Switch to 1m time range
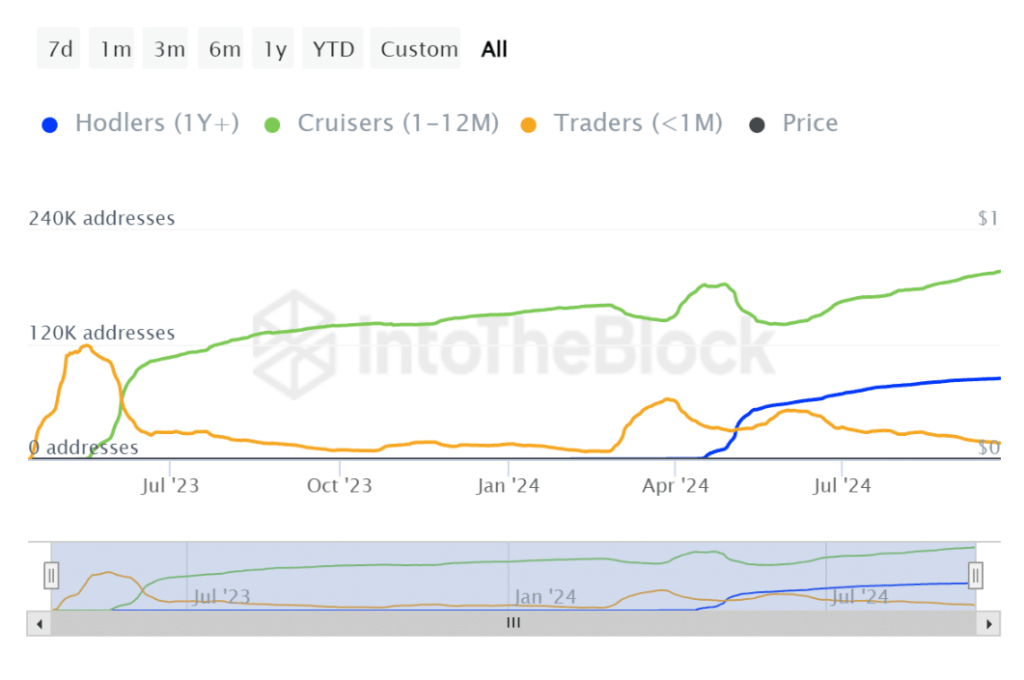1024x680 pixels. [x=115, y=49]
